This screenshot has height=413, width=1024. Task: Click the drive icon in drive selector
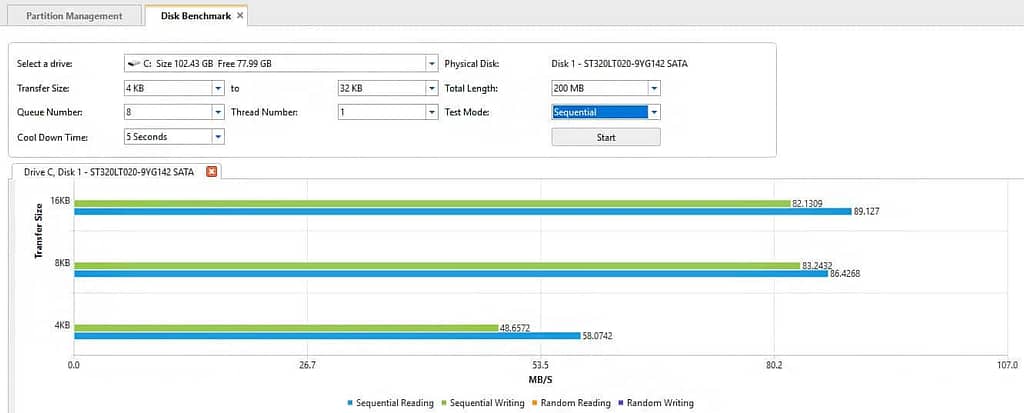click(134, 64)
